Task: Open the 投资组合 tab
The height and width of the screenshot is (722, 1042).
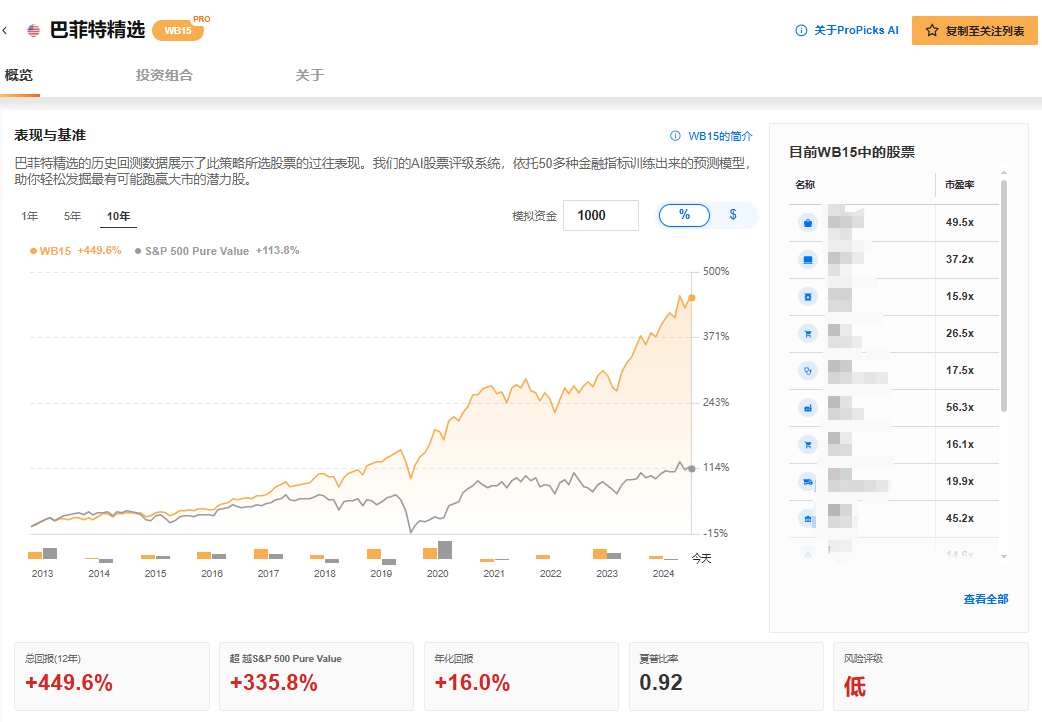Action: [x=164, y=75]
